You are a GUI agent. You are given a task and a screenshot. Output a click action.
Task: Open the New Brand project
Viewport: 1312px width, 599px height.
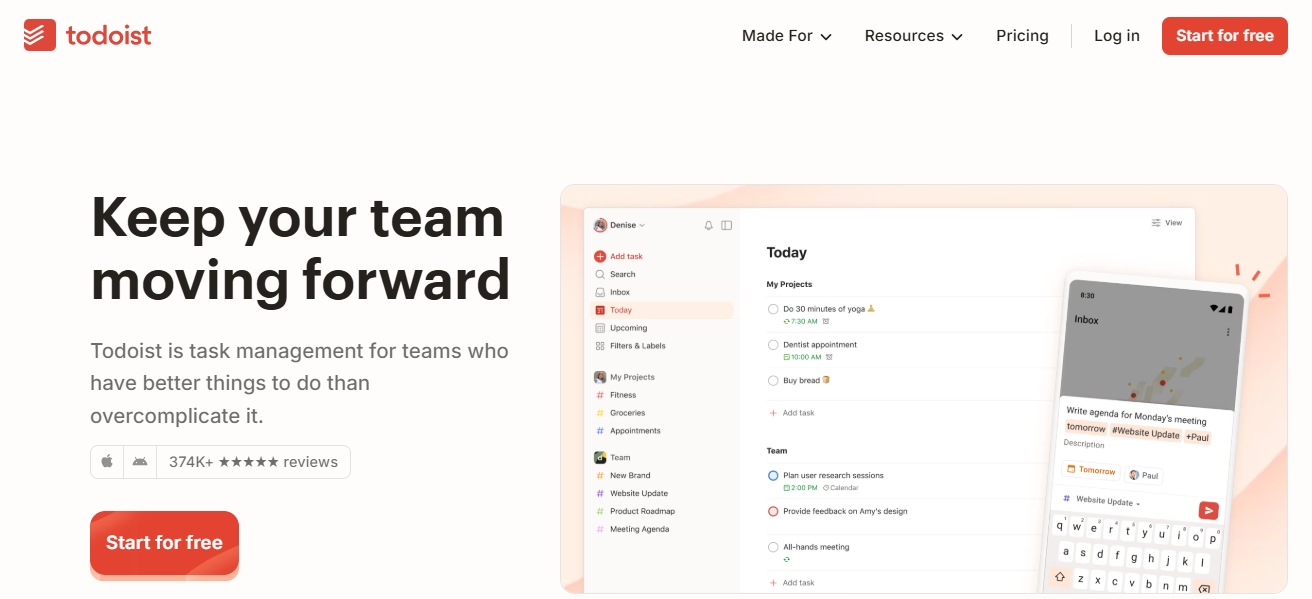coord(623,476)
